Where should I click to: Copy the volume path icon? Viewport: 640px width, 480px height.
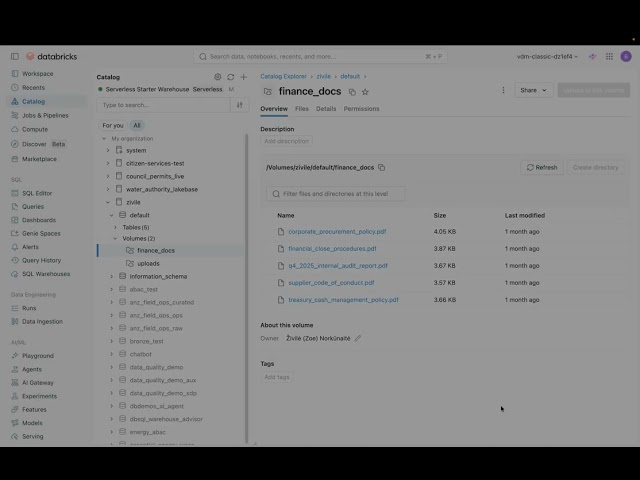pos(382,167)
